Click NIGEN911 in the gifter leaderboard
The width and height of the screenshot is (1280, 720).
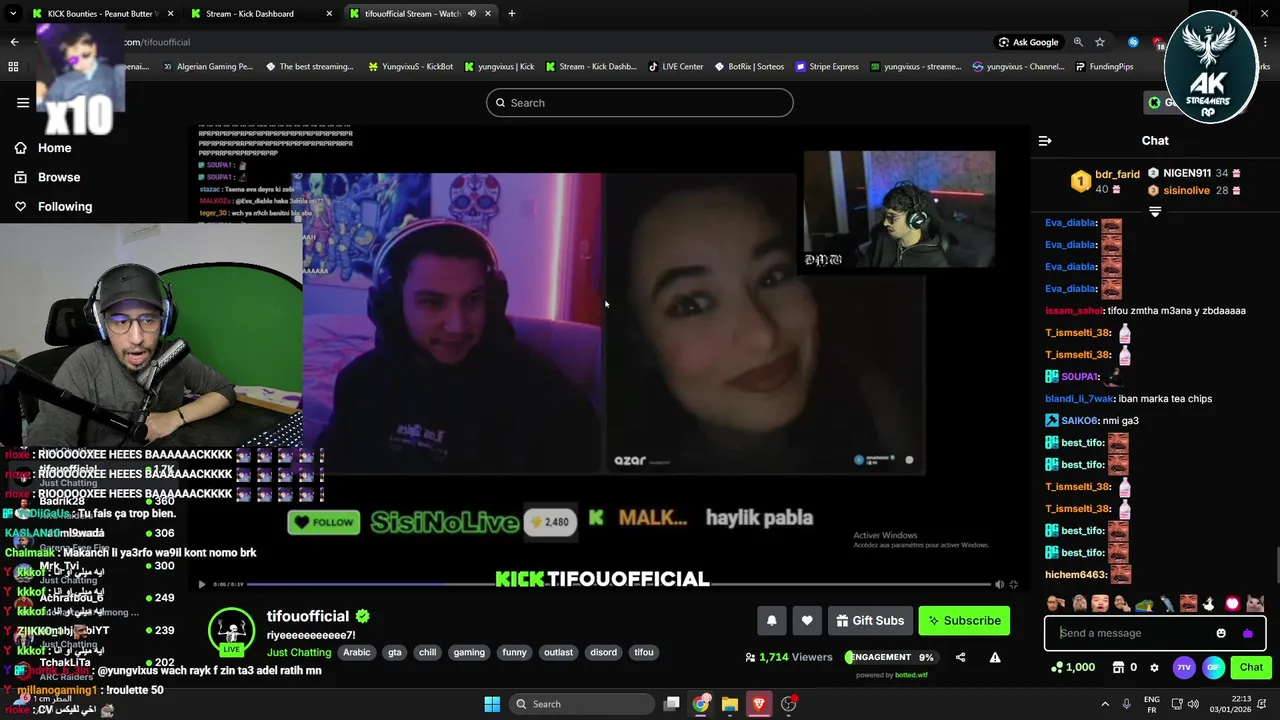[1194, 173]
